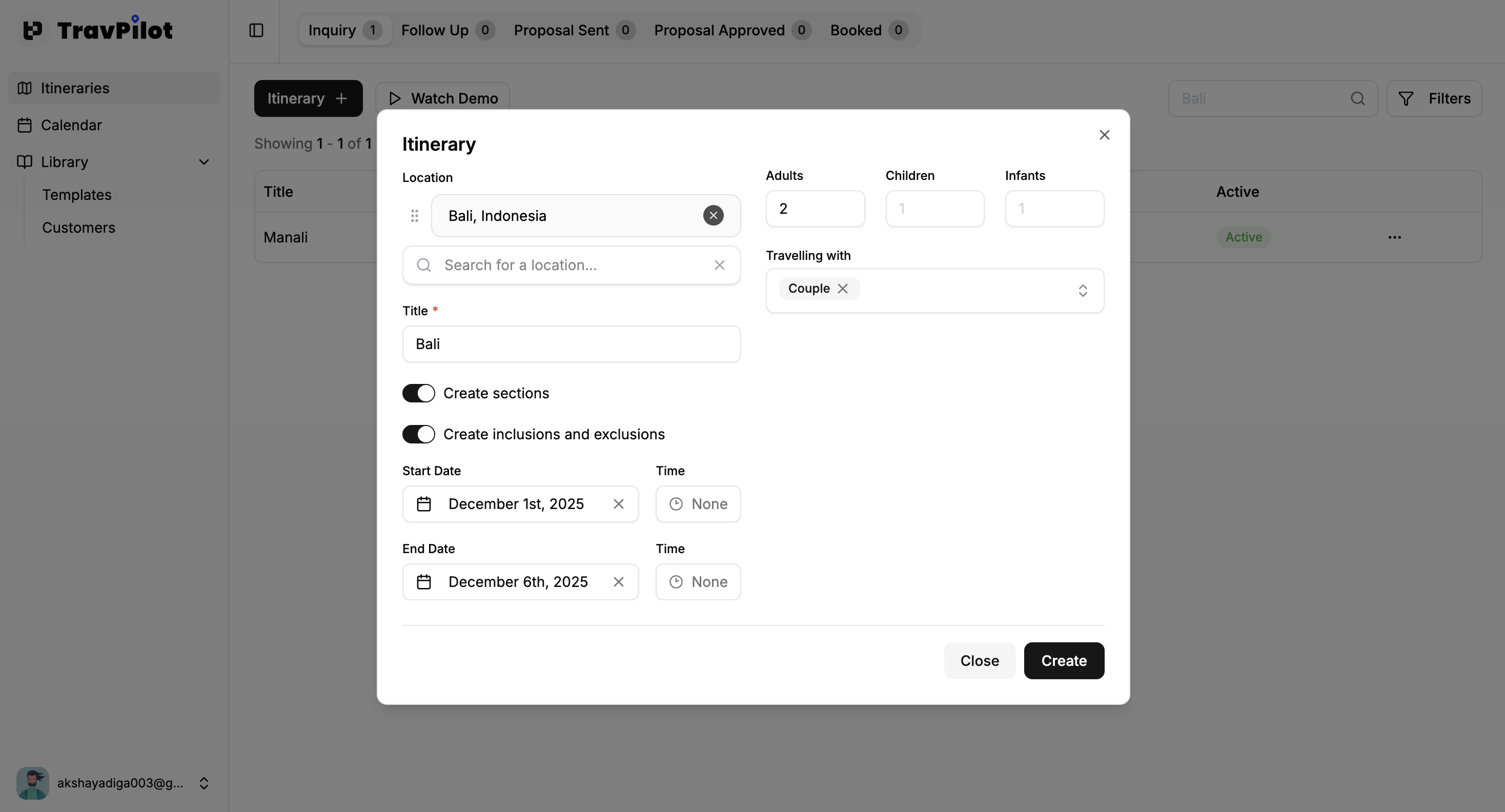Set End Date time via the clock icon
The image size is (1505, 812).
pyautogui.click(x=676, y=581)
